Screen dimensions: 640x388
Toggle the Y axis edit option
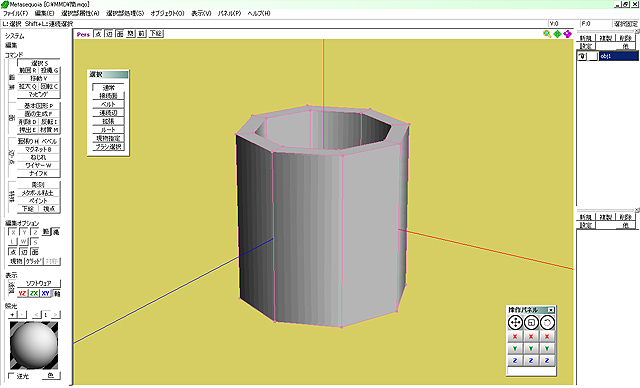coord(24,232)
